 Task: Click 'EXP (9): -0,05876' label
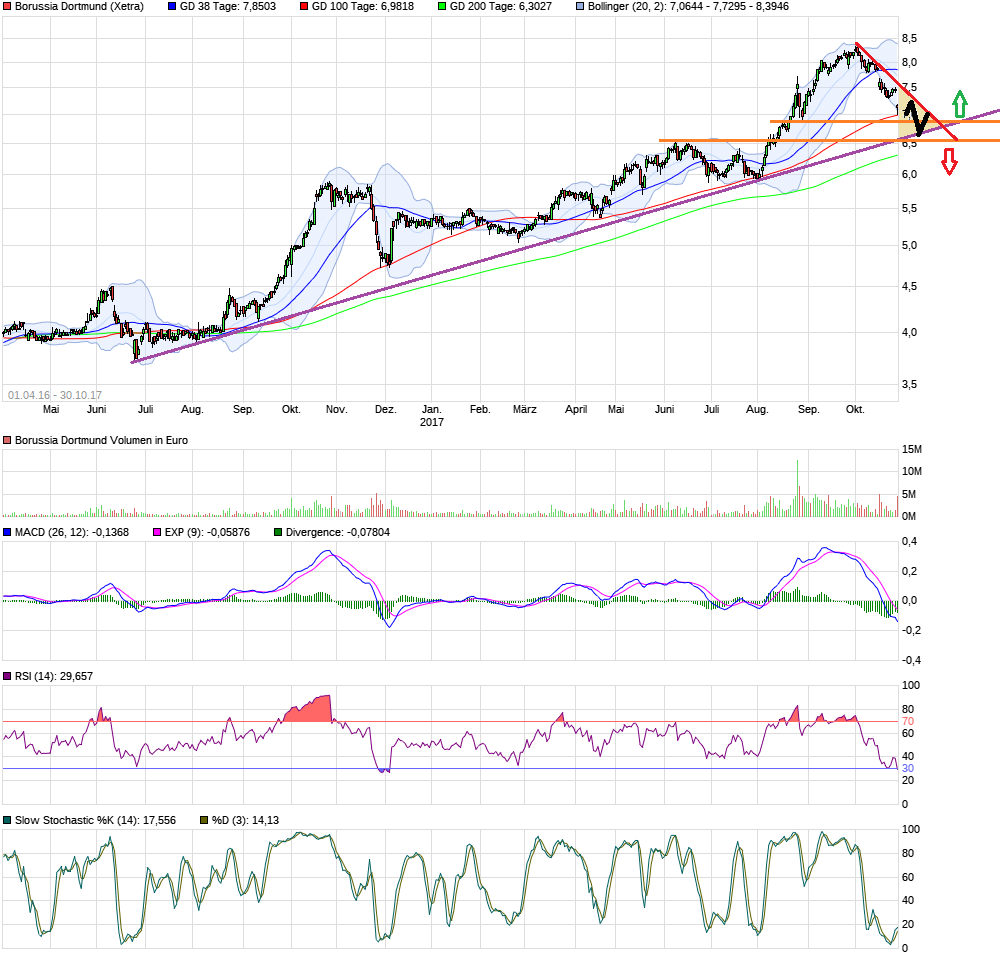[x=207, y=532]
